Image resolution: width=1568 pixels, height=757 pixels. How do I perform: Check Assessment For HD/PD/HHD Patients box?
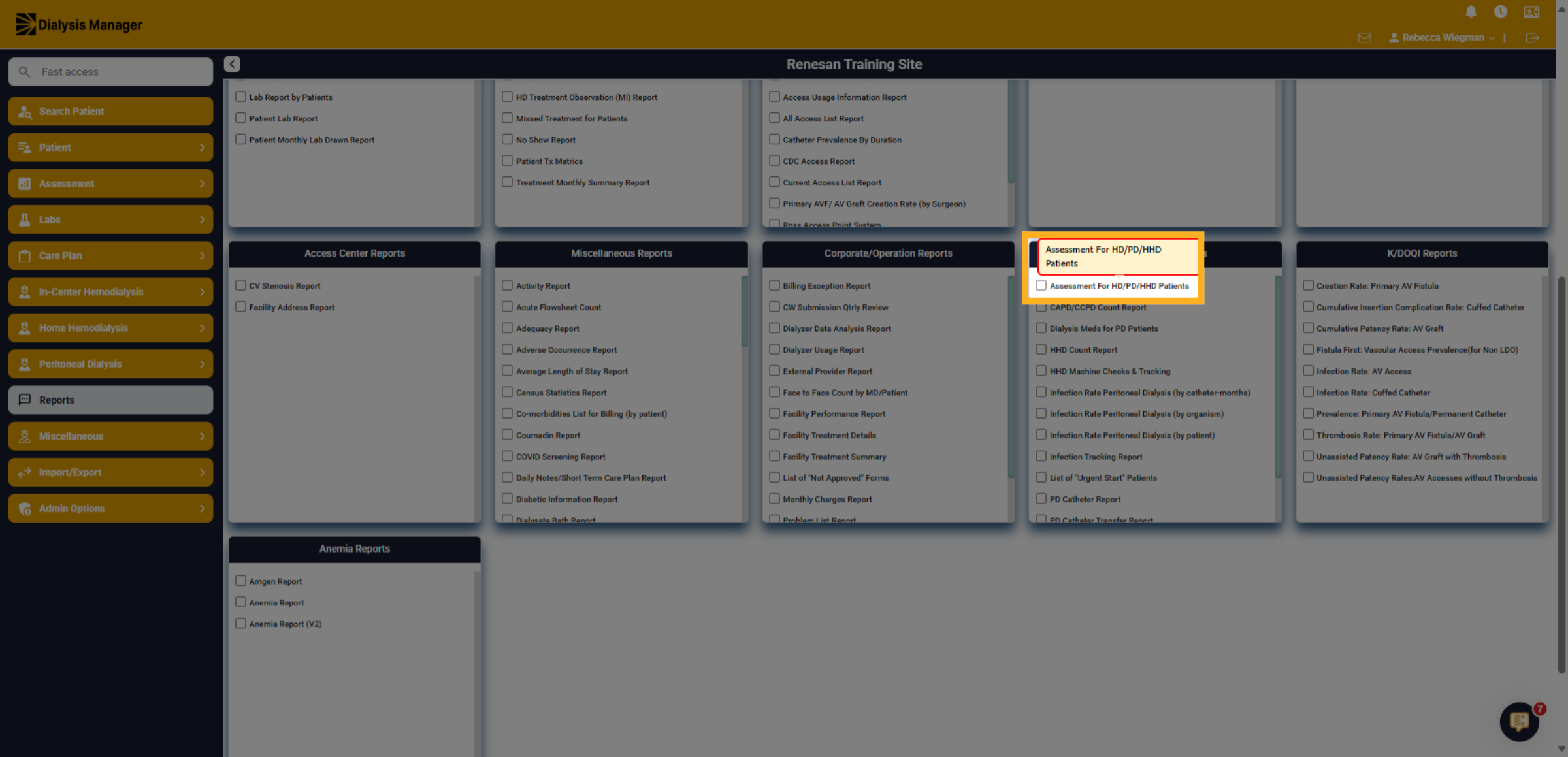coord(1041,285)
